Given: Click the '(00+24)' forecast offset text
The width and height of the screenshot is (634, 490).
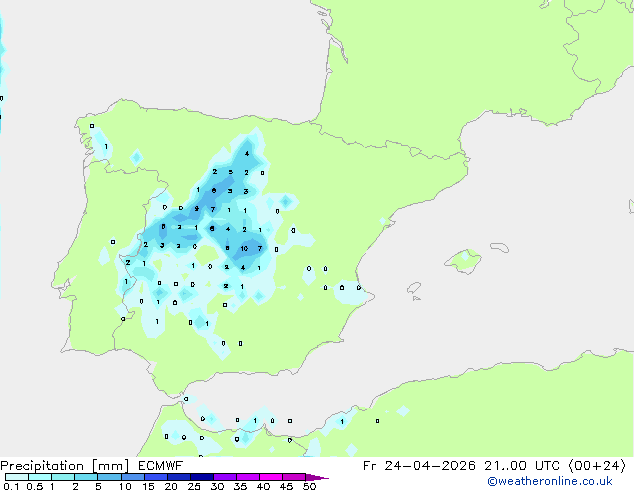Looking at the screenshot, I should 597,466.
